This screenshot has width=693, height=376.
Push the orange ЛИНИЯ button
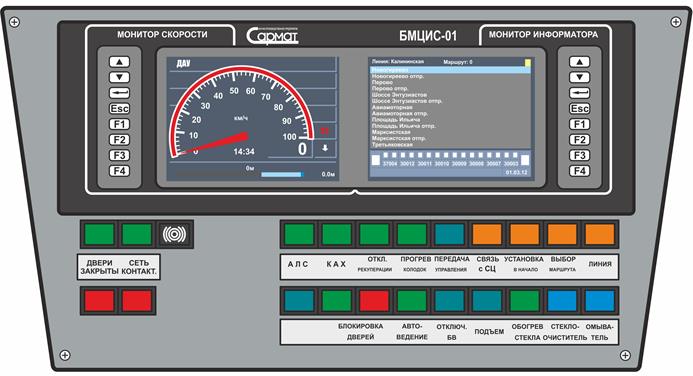click(x=600, y=234)
